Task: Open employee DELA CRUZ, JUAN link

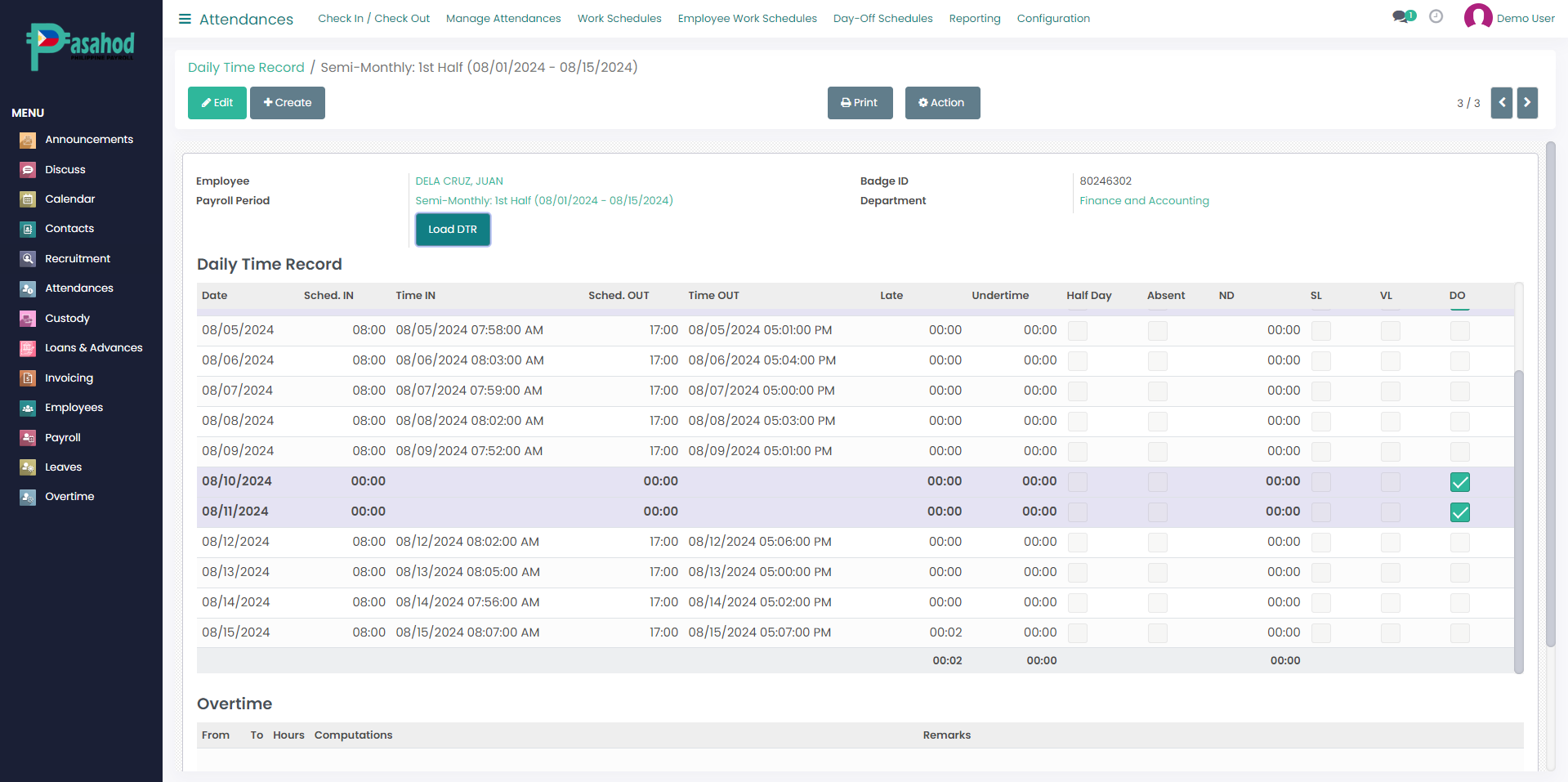Action: 459,181
